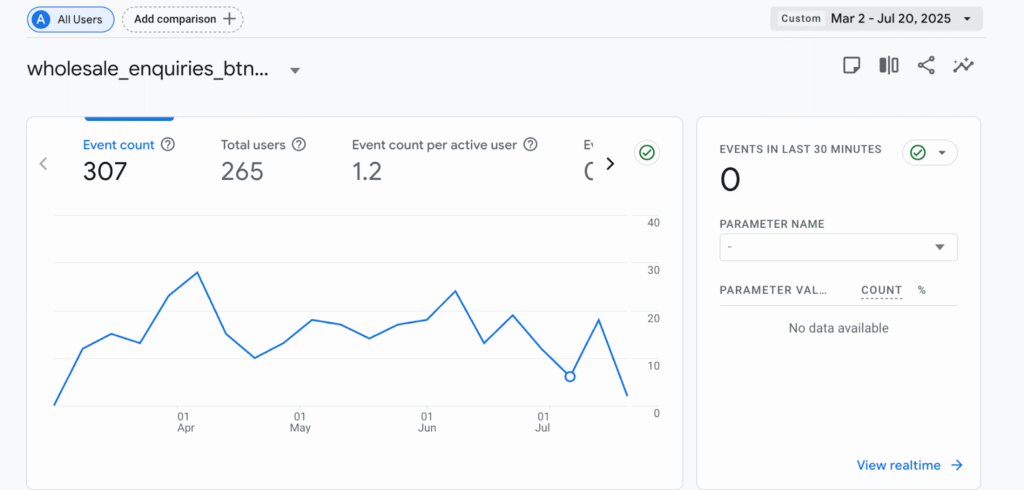Show previous metrics with left chevron
This screenshot has height=490, width=1024.
[x=44, y=164]
